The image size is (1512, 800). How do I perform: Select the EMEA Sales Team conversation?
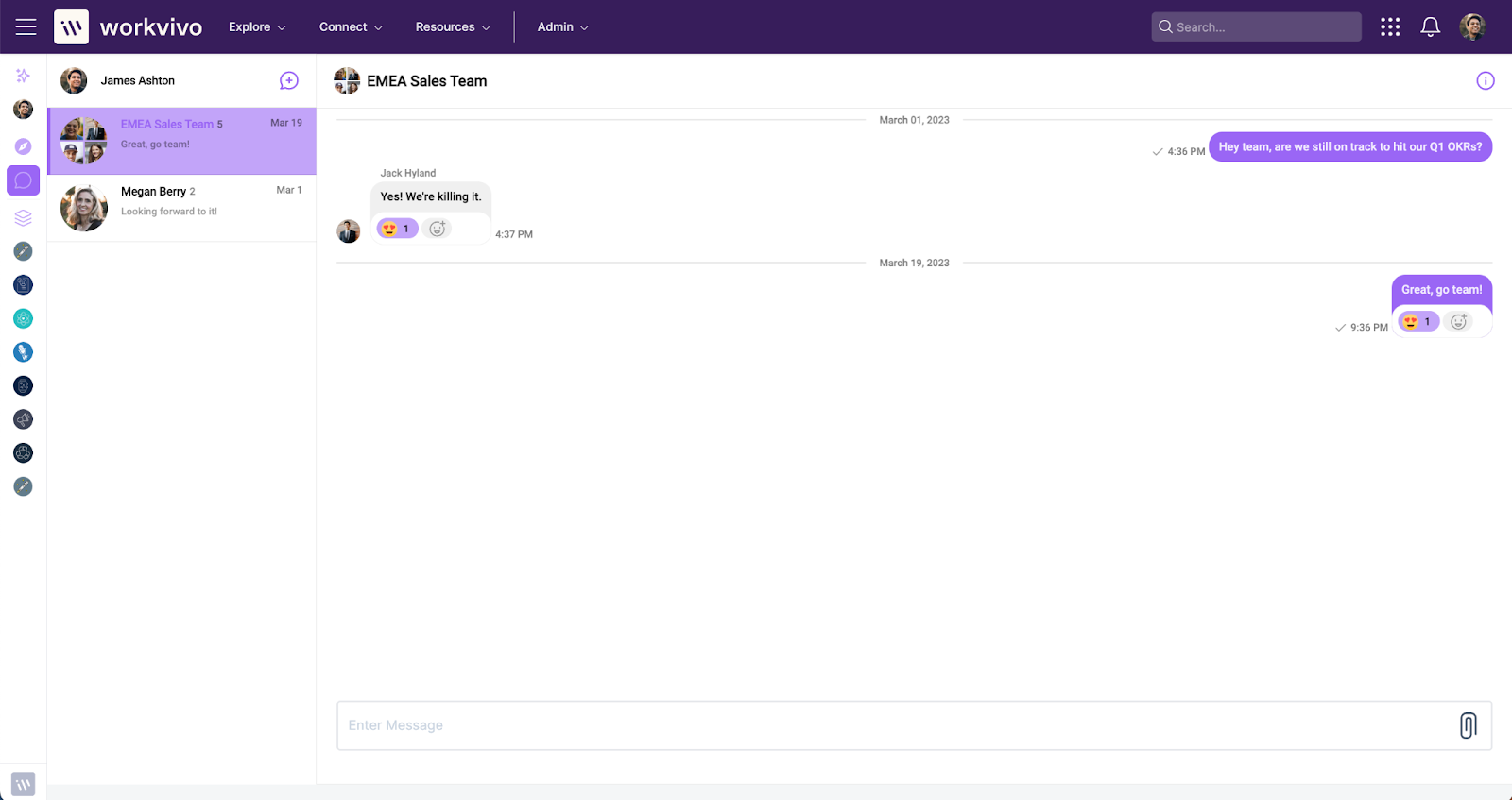pyautogui.click(x=182, y=141)
